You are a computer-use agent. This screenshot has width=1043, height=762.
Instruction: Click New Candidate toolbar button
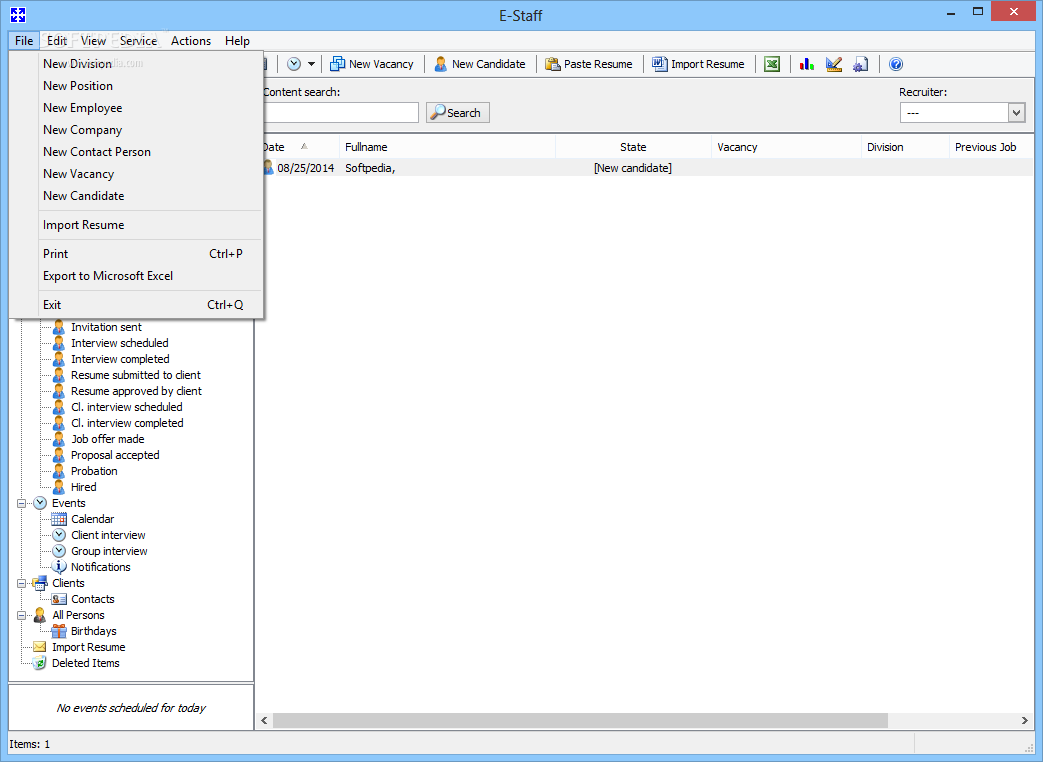point(480,64)
